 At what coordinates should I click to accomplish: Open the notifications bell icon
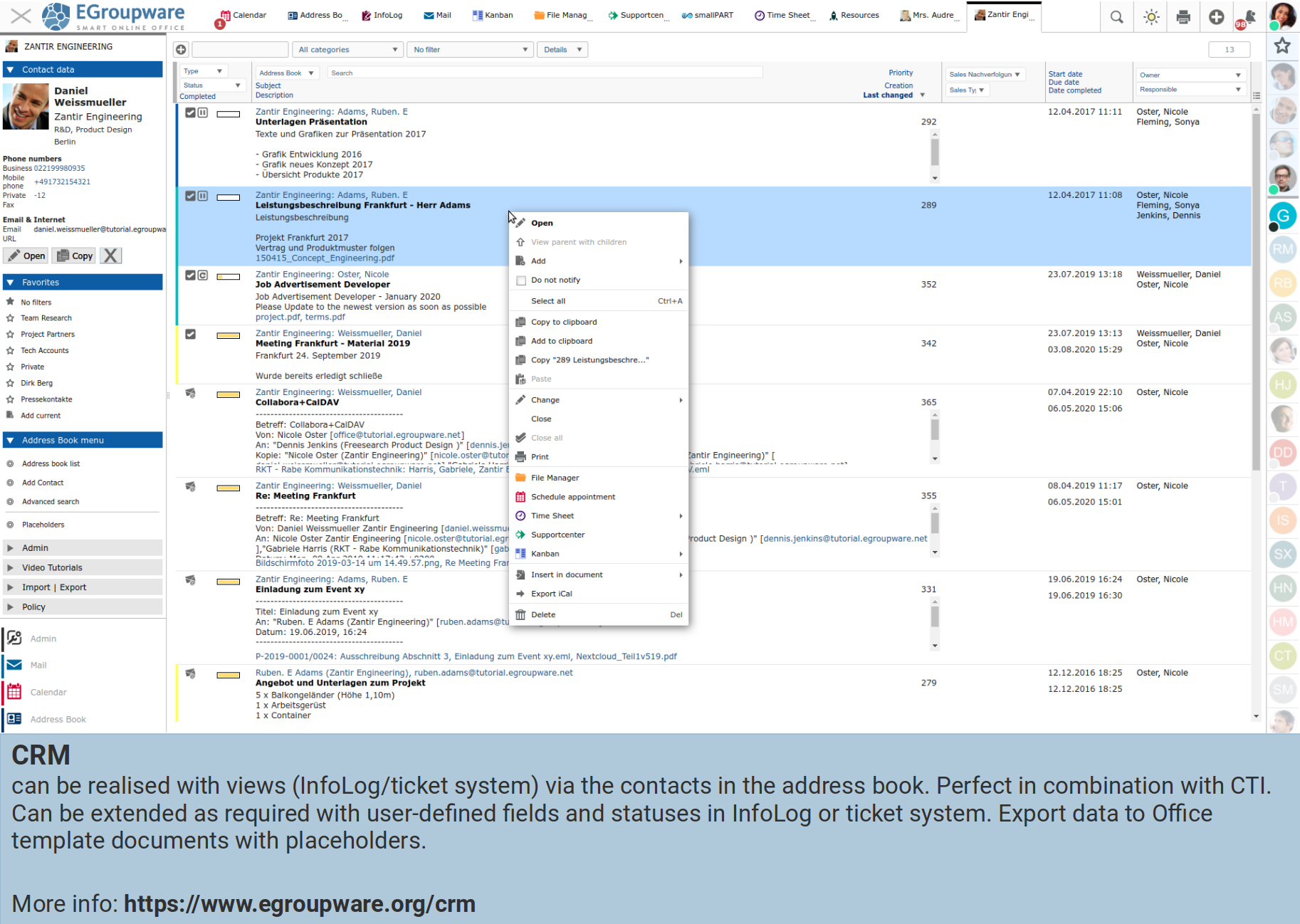pyautogui.click(x=1249, y=17)
